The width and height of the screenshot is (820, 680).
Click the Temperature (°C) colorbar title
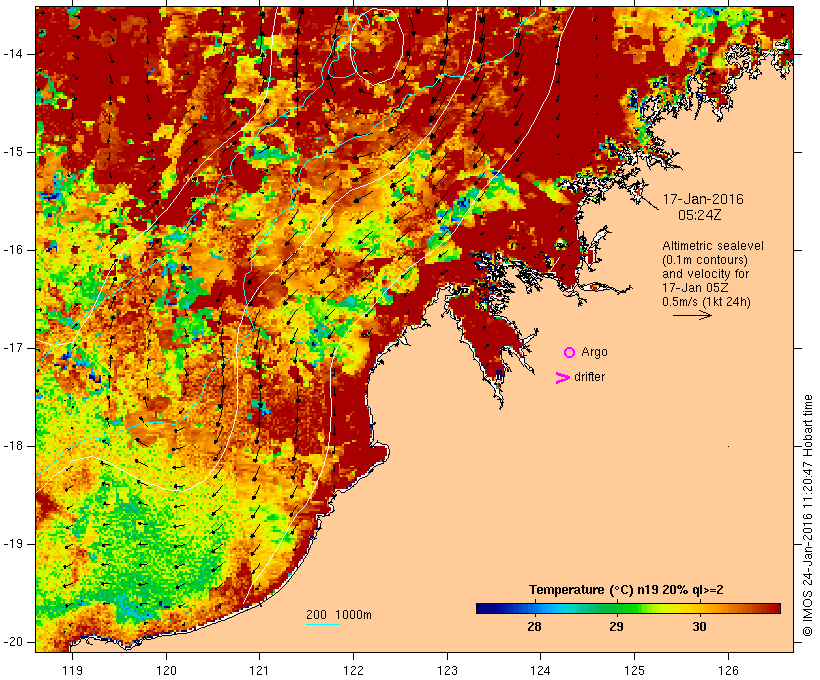[627, 590]
